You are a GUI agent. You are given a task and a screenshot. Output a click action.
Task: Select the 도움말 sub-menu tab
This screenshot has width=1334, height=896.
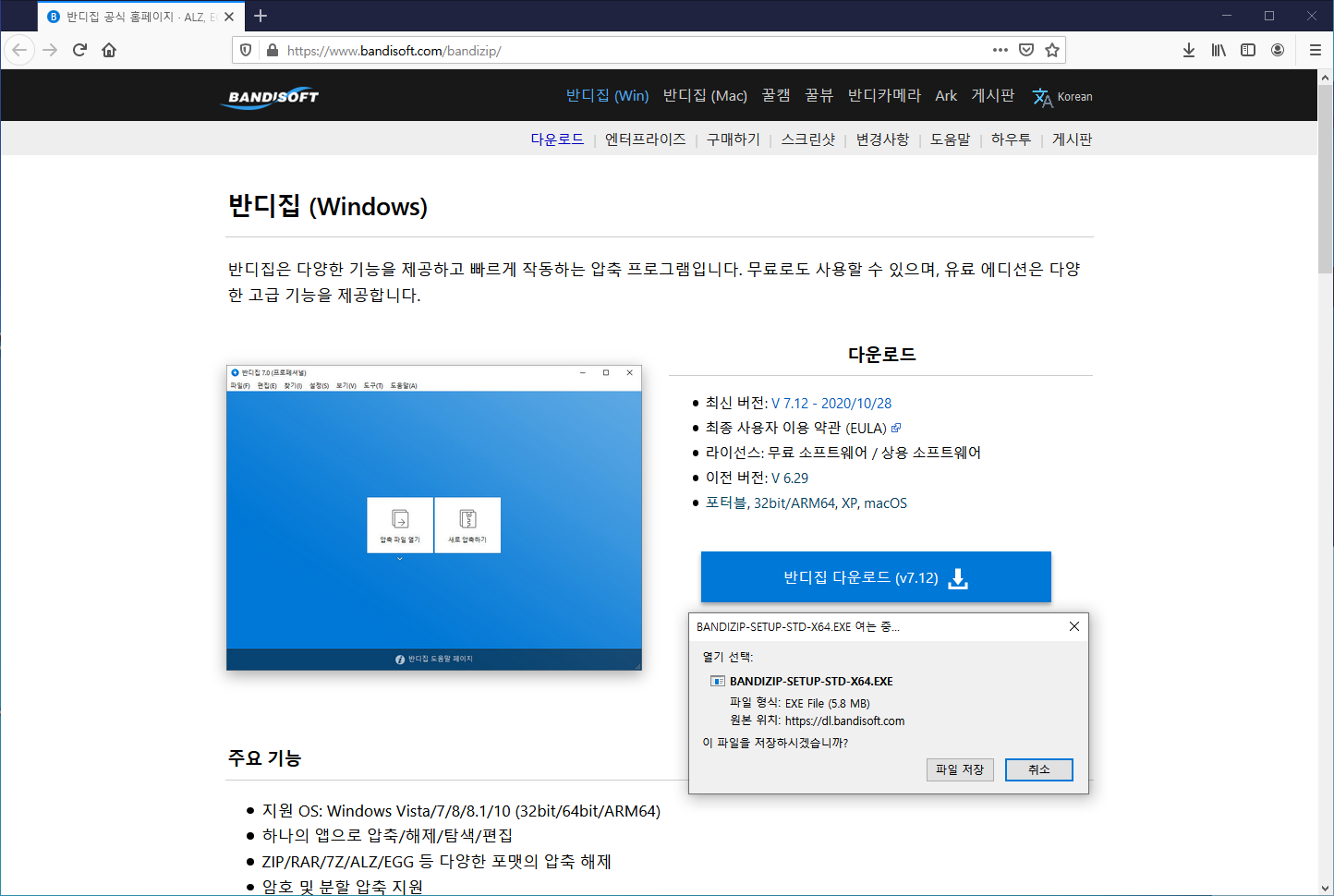pos(950,139)
